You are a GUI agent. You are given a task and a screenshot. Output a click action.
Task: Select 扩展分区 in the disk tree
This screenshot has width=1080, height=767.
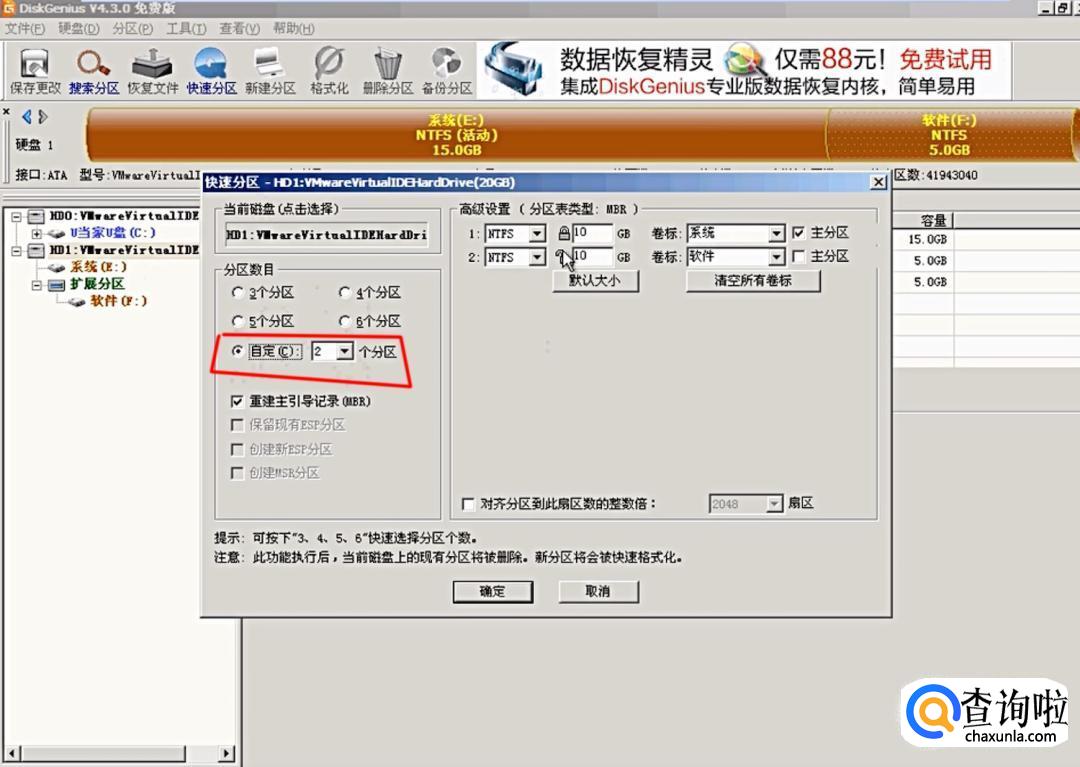click(96, 284)
